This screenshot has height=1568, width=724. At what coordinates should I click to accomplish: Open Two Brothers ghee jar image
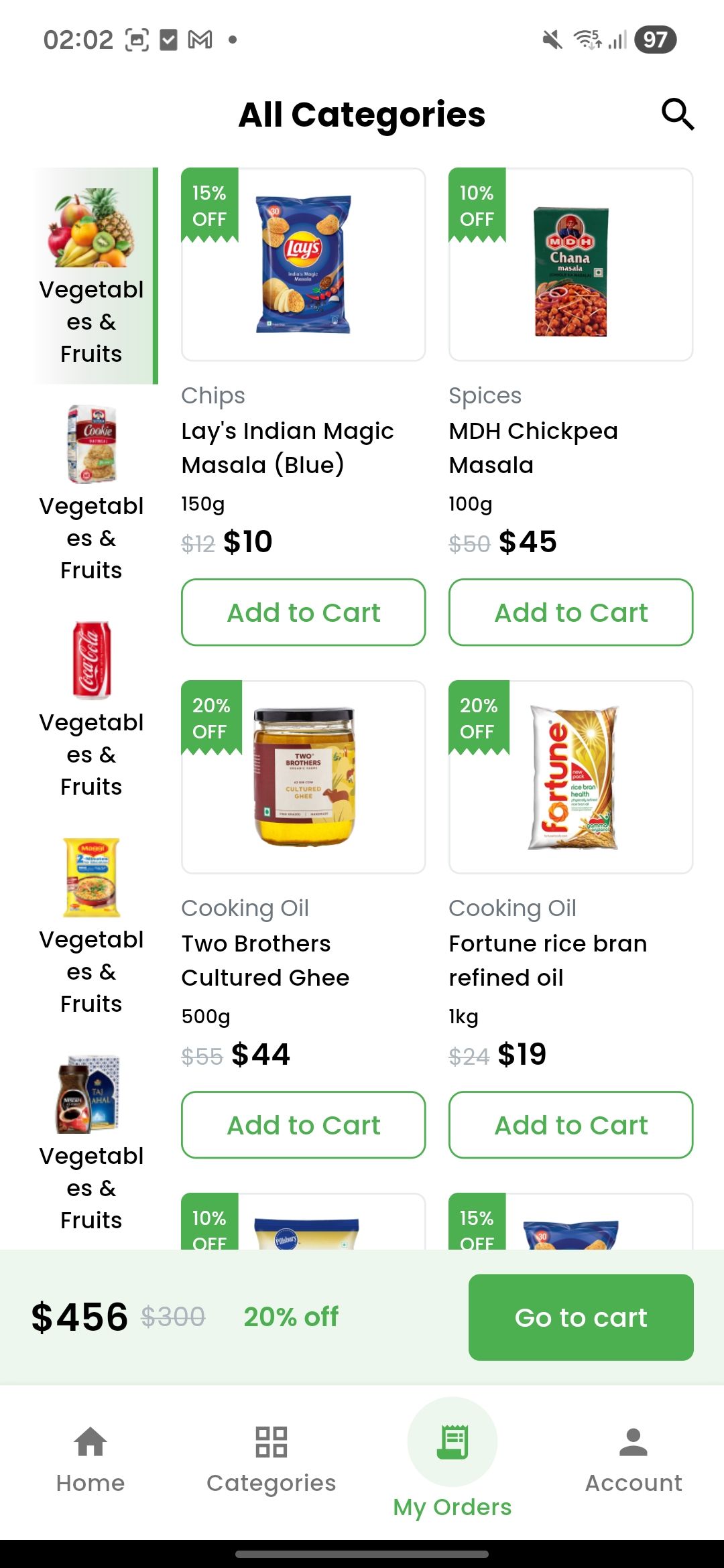pyautogui.click(x=304, y=777)
